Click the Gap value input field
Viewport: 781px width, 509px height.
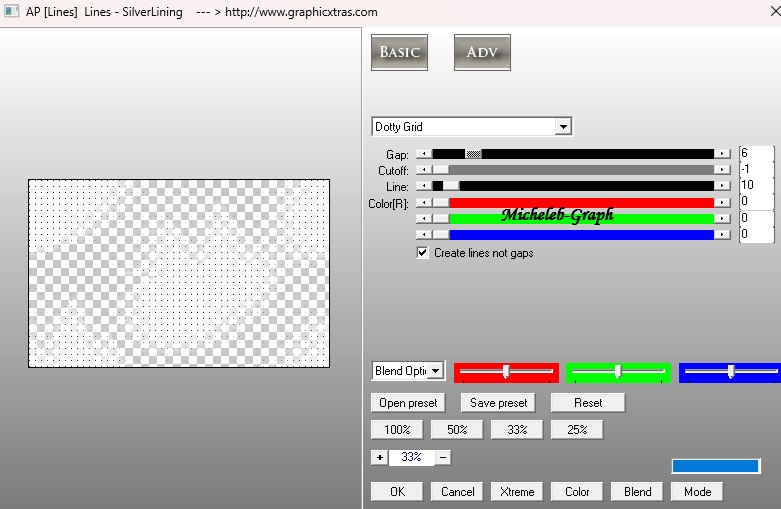[x=755, y=154]
